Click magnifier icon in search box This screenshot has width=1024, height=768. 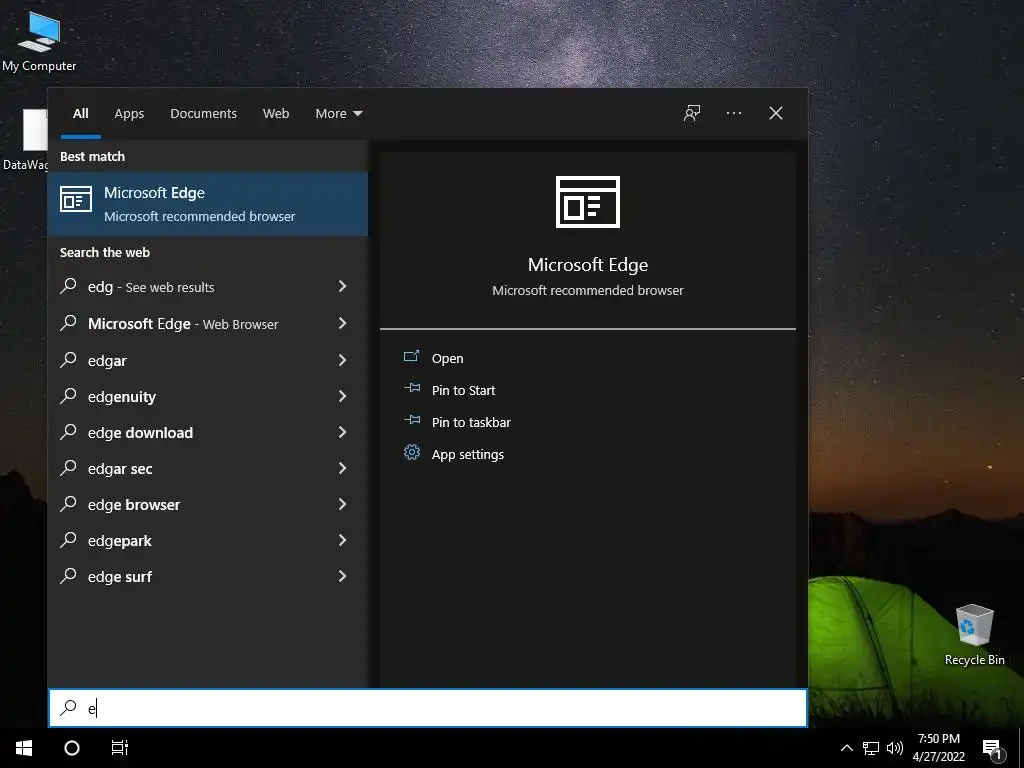pos(68,707)
